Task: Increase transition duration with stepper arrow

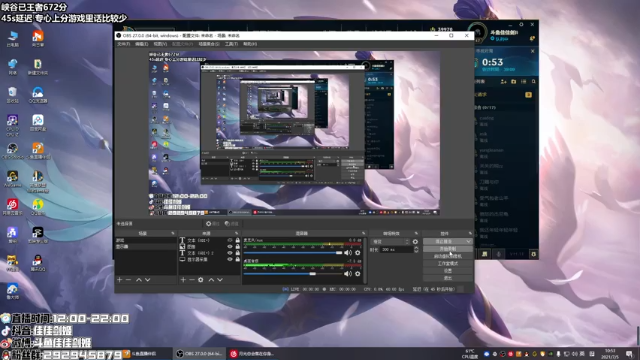Action: pos(416,248)
